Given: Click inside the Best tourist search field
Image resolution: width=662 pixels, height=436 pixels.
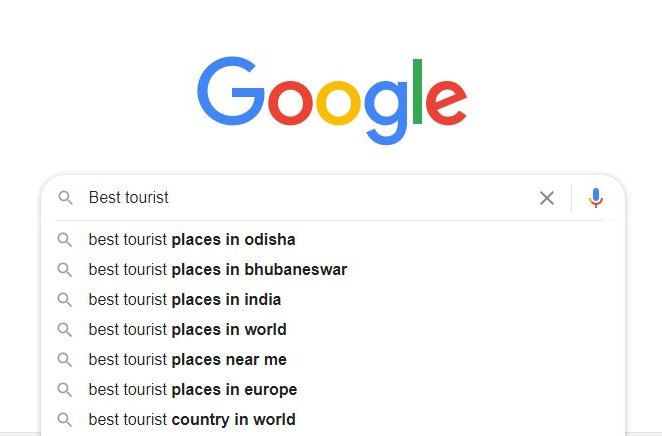Looking at the screenshot, I should 308,198.
